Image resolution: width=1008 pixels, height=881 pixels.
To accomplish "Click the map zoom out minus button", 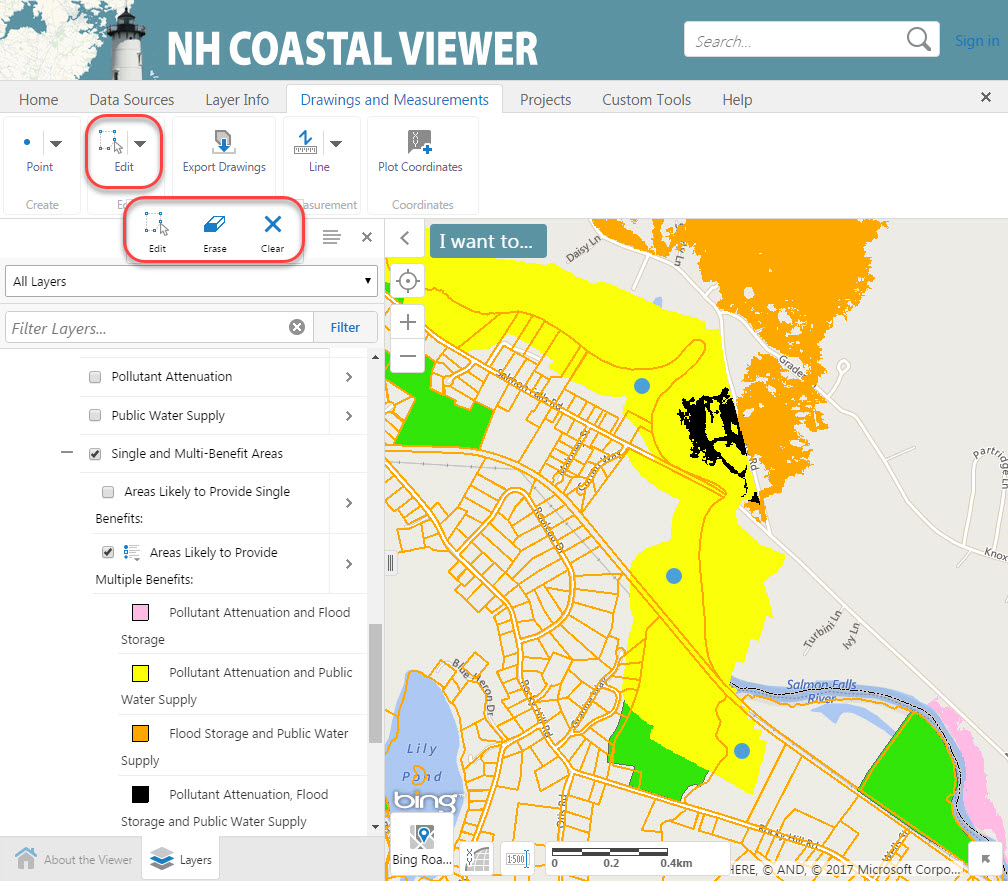I will pyautogui.click(x=408, y=355).
